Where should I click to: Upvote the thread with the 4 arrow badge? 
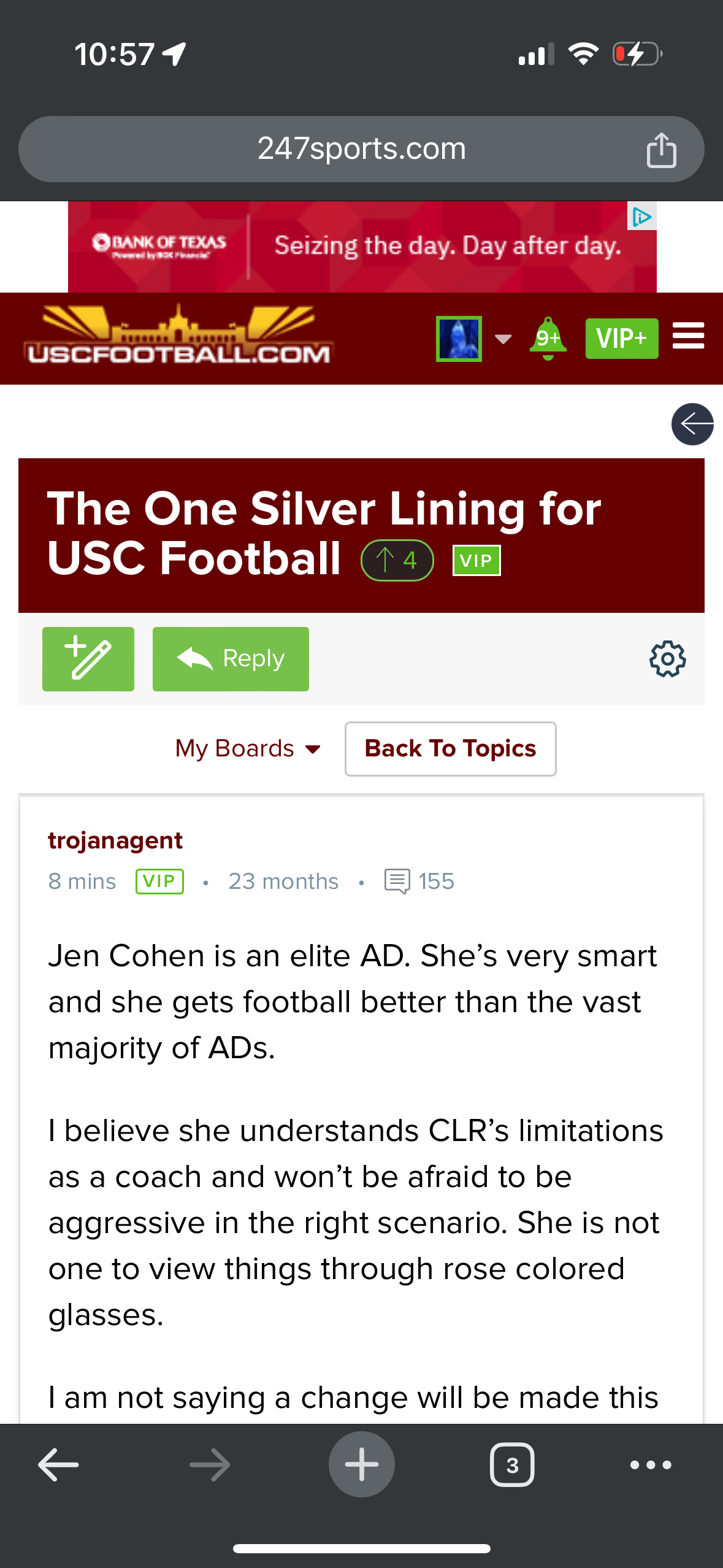click(397, 560)
